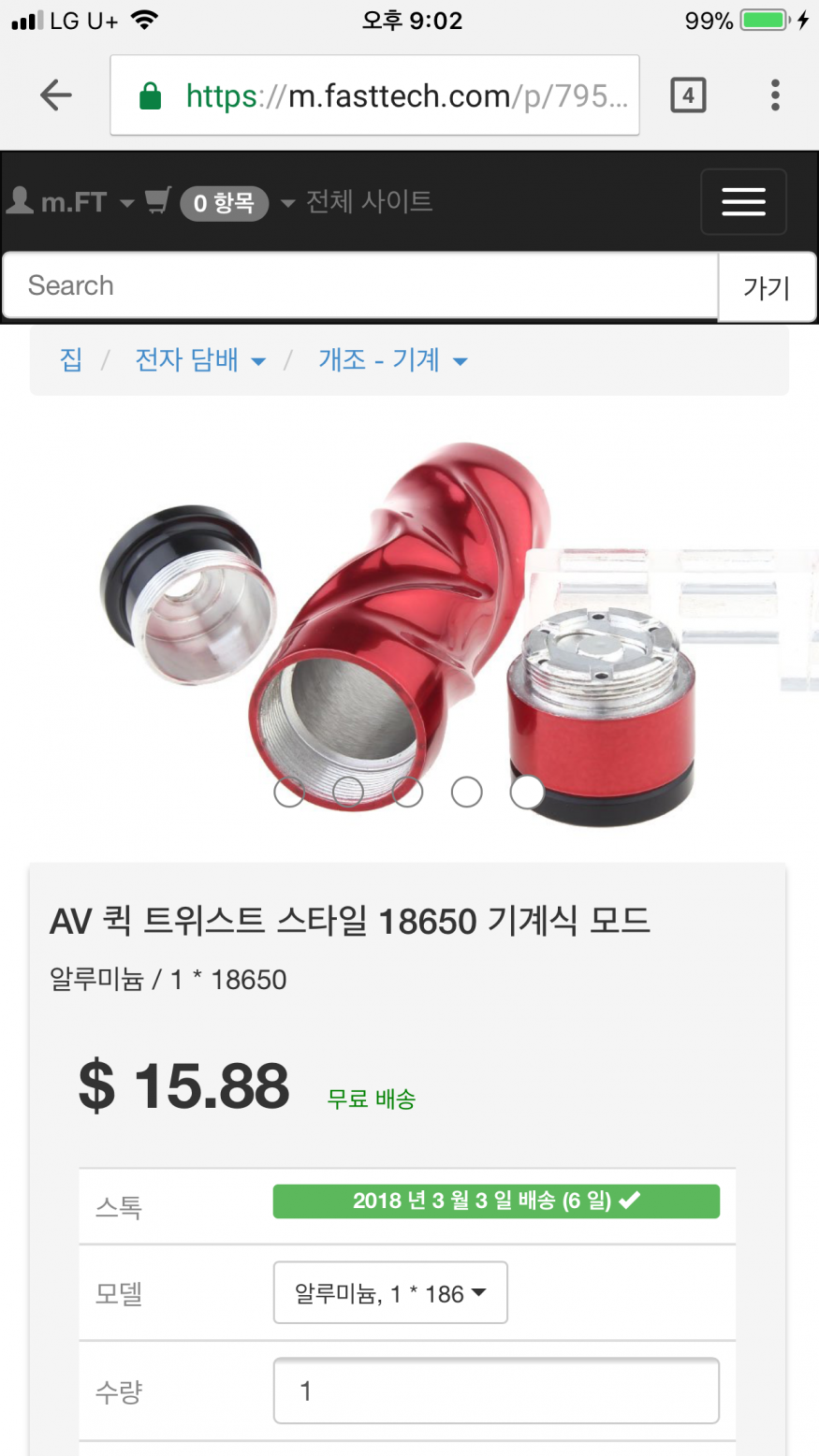Select the first image carousel dot
The width and height of the screenshot is (819, 1456).
click(288, 792)
